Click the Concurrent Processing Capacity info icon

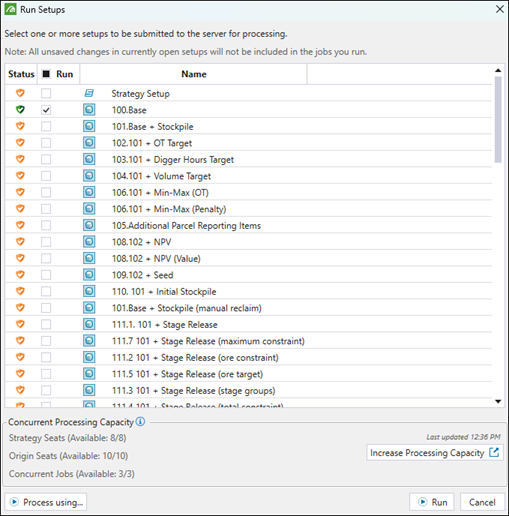[141, 422]
